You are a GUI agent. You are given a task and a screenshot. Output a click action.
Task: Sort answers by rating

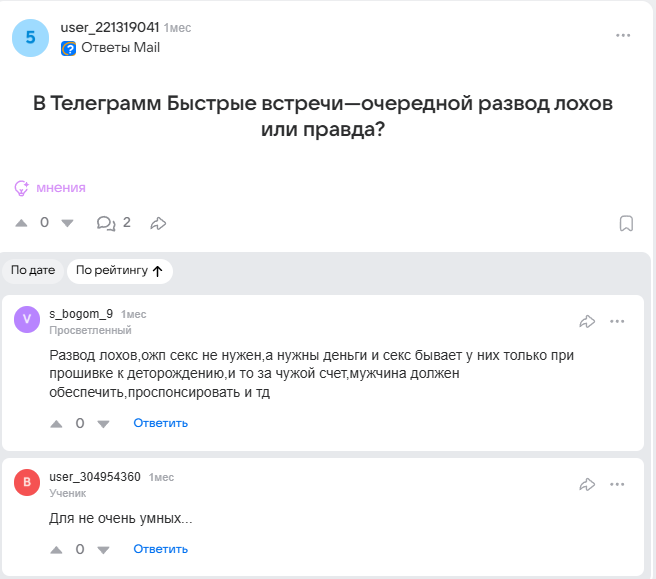coord(120,270)
